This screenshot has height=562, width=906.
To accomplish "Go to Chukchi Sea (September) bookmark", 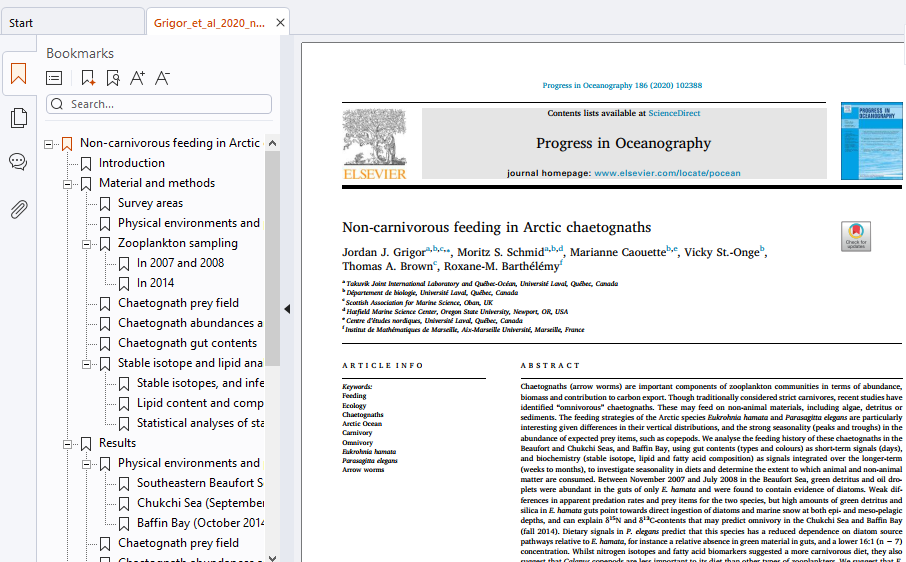I will [x=200, y=503].
